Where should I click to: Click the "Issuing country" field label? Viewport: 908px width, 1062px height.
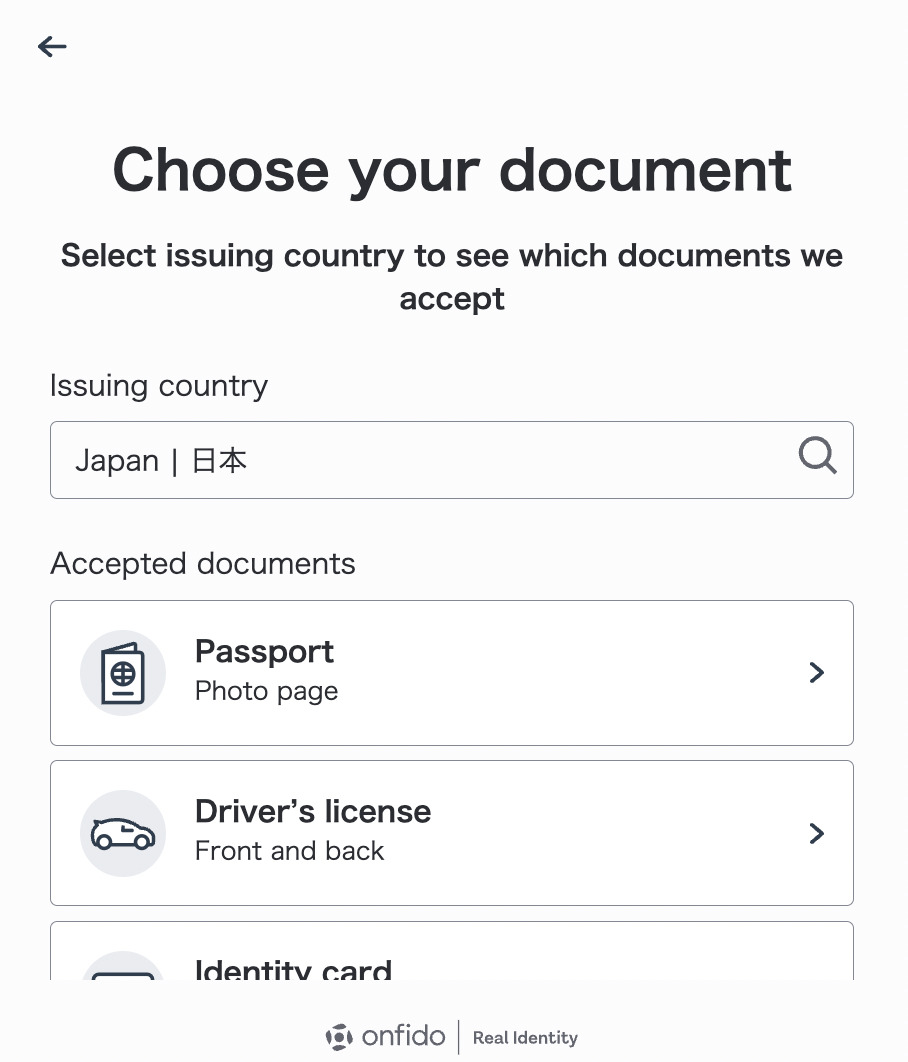click(159, 386)
